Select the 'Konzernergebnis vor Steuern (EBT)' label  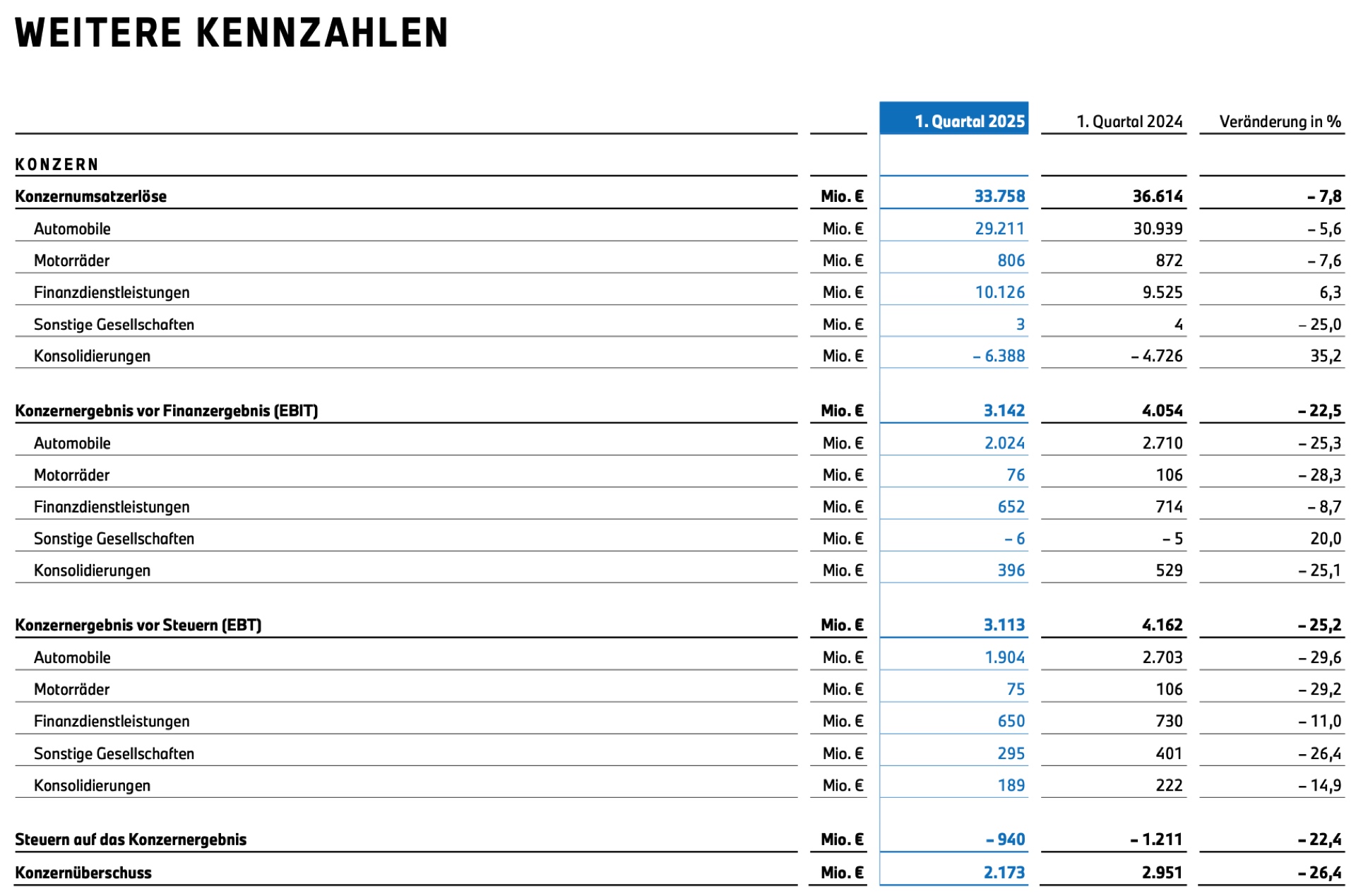click(138, 626)
